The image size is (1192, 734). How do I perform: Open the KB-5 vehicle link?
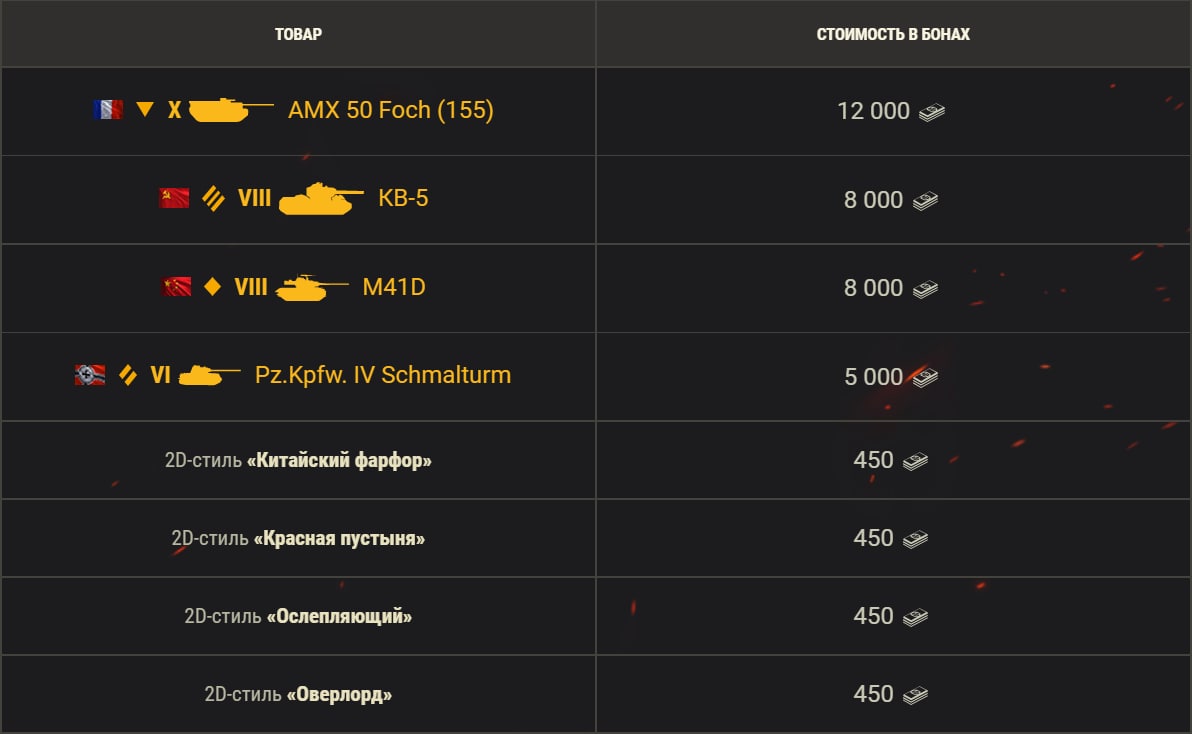click(x=403, y=198)
